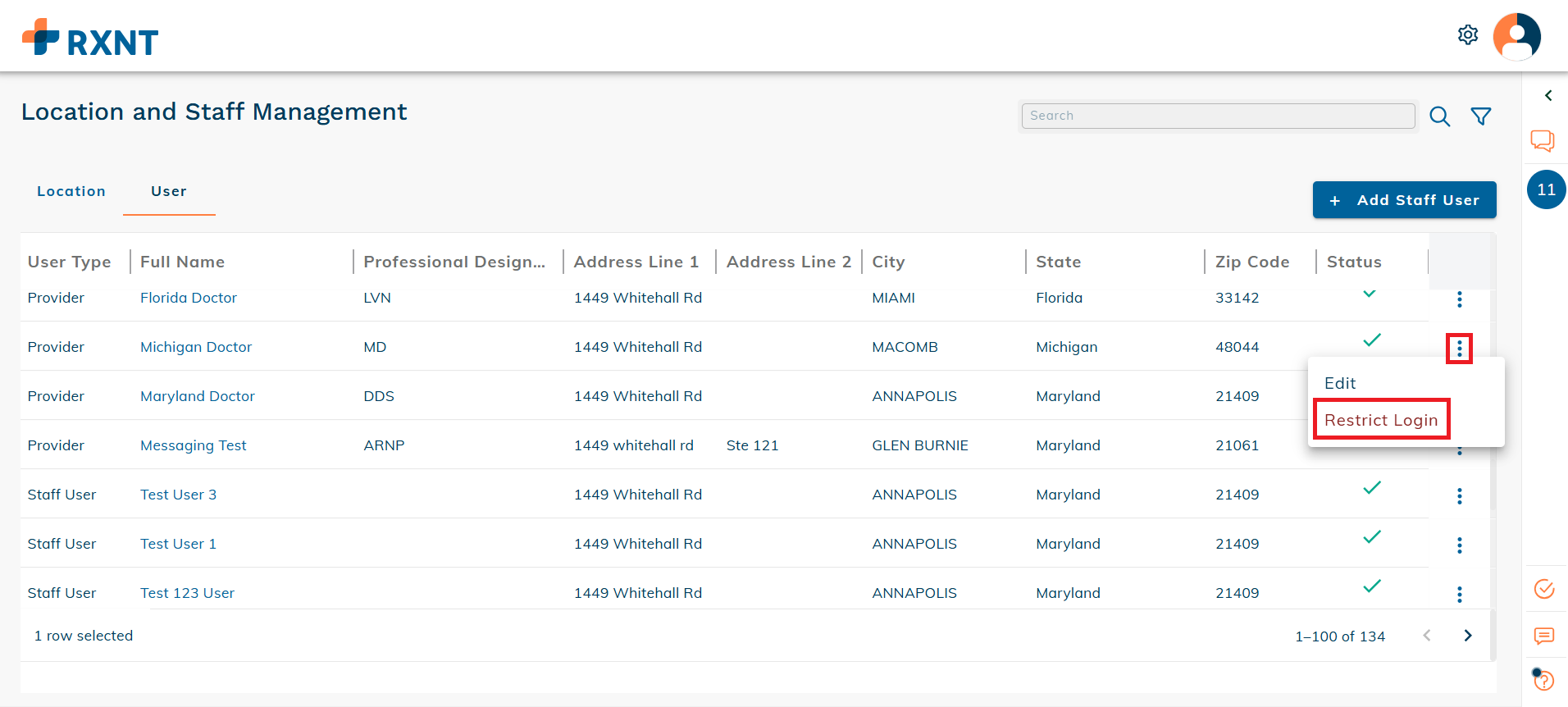Image resolution: width=1568 pixels, height=707 pixels.
Task: Go to previous page of results
Action: (x=1427, y=636)
